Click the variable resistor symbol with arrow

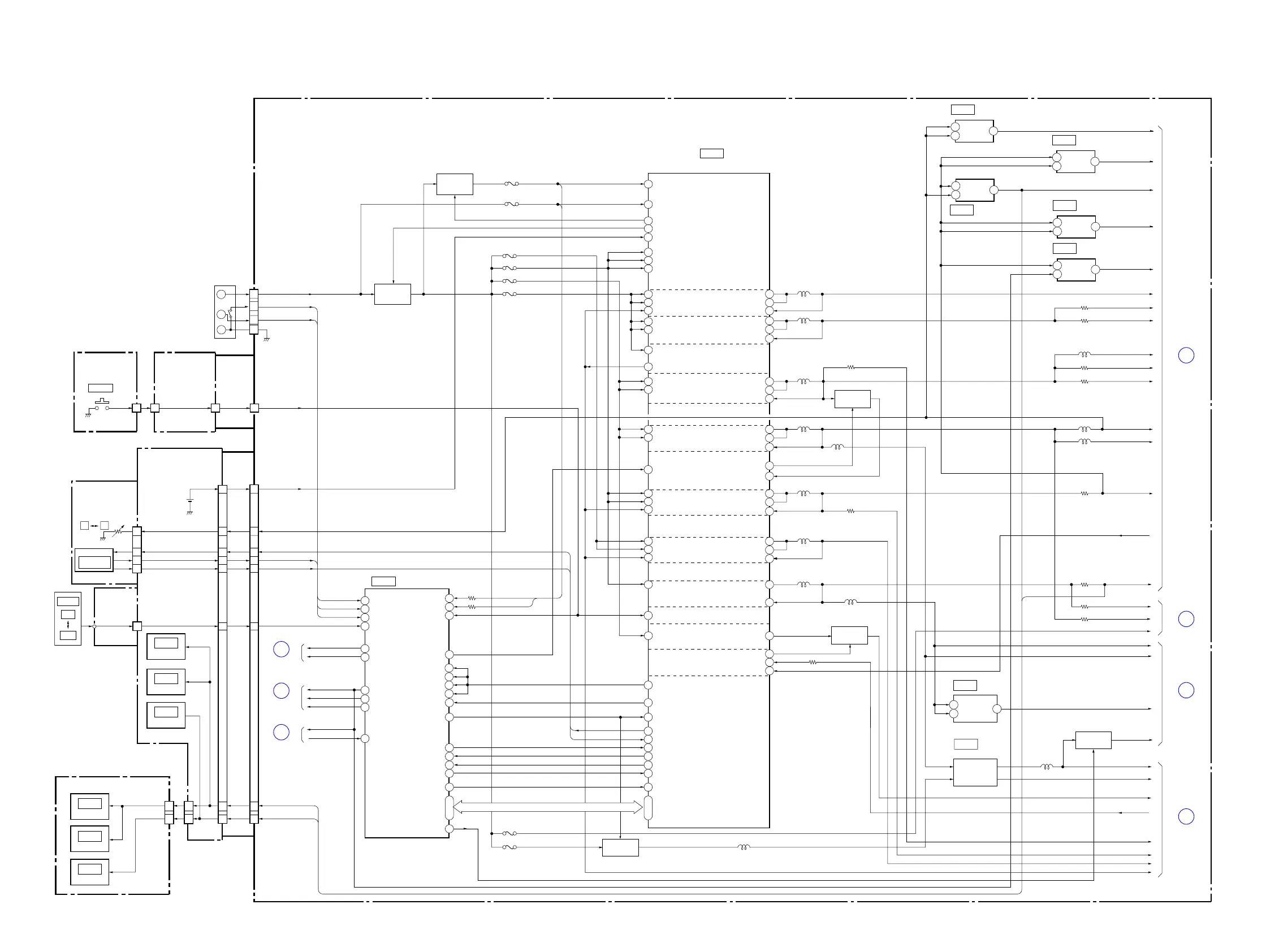tap(118, 531)
